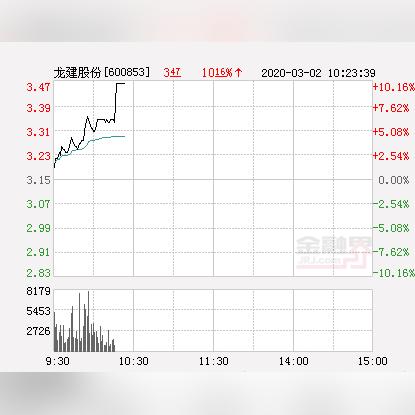Click the 14:00 time axis marker
415x415 pixels.
tap(294, 361)
